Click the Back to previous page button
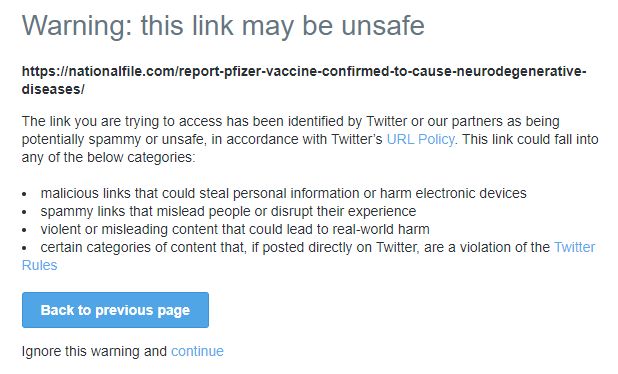 coord(115,310)
